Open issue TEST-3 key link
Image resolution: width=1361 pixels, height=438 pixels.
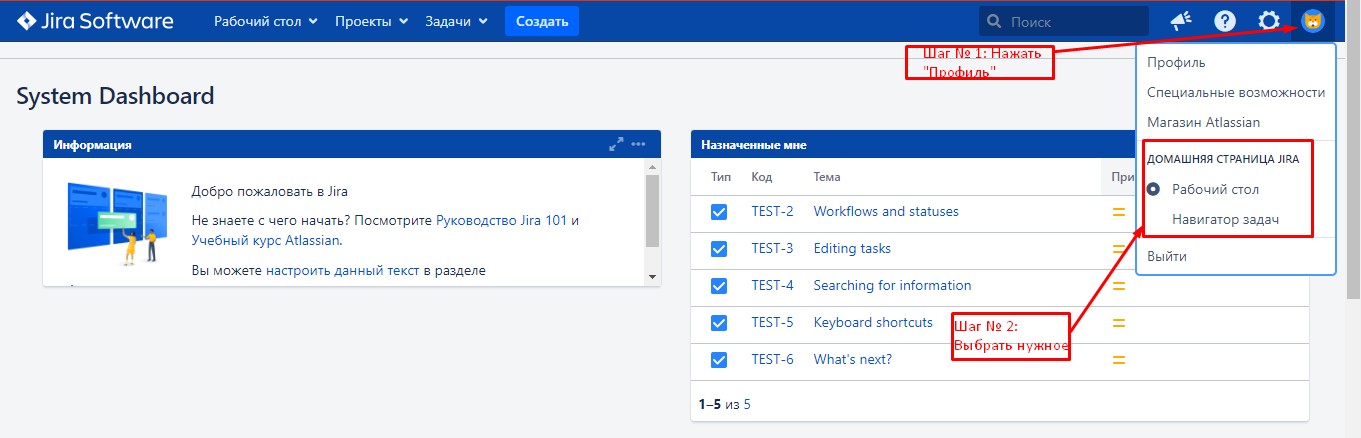click(772, 249)
